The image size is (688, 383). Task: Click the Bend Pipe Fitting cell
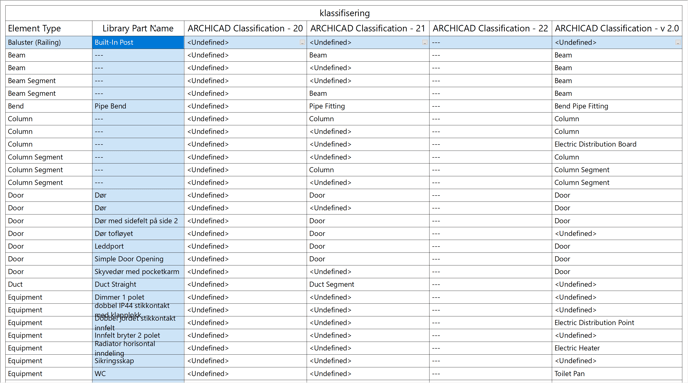point(617,106)
